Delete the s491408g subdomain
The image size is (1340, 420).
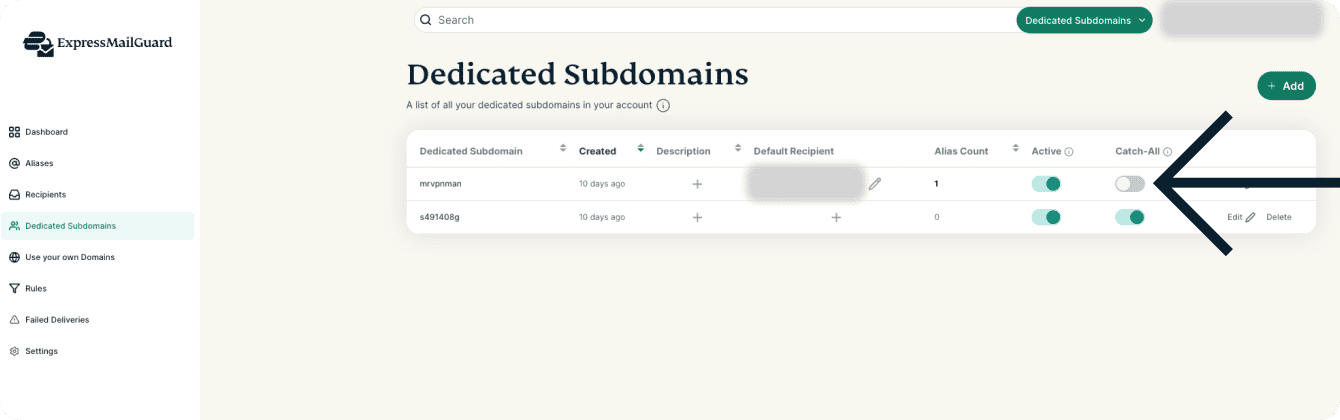pyautogui.click(x=1279, y=217)
